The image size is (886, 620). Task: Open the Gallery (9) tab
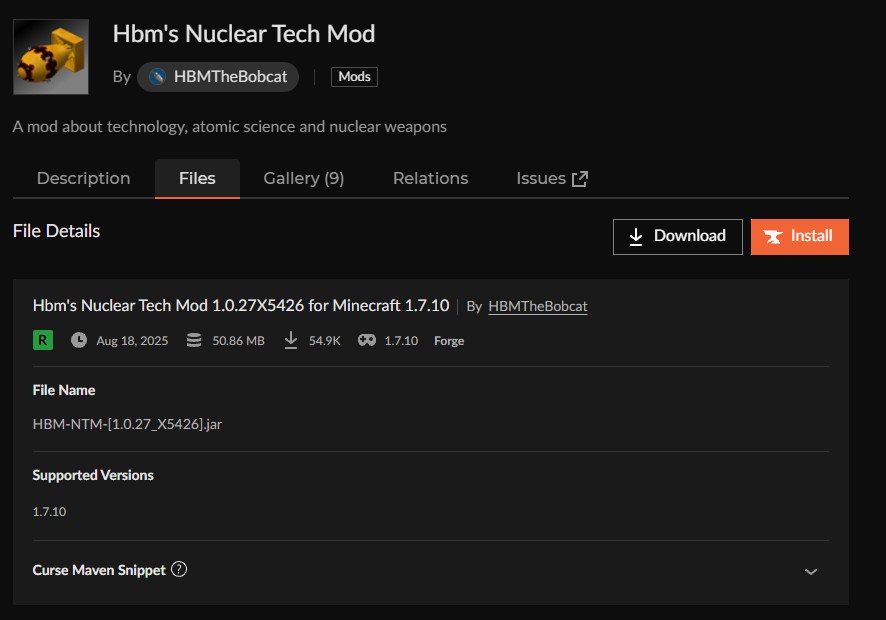point(303,178)
